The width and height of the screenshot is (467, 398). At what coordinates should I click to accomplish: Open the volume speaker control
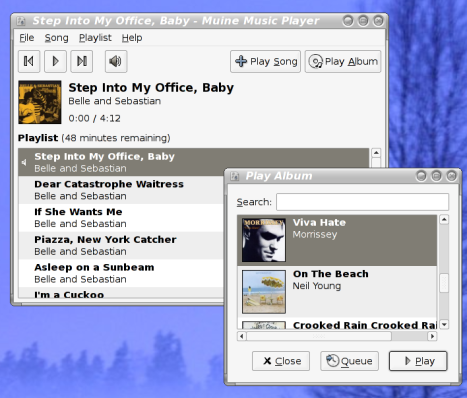pos(116,61)
